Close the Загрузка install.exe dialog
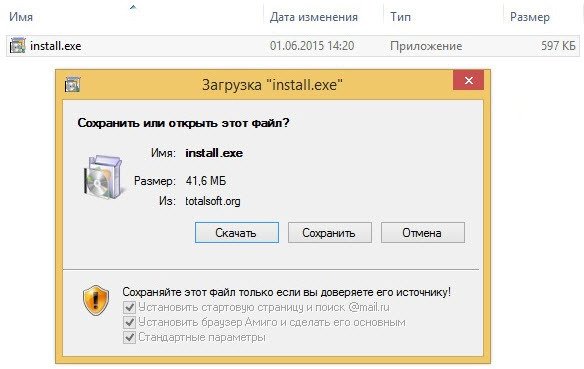Image resolution: width=584 pixels, height=369 pixels. [469, 80]
